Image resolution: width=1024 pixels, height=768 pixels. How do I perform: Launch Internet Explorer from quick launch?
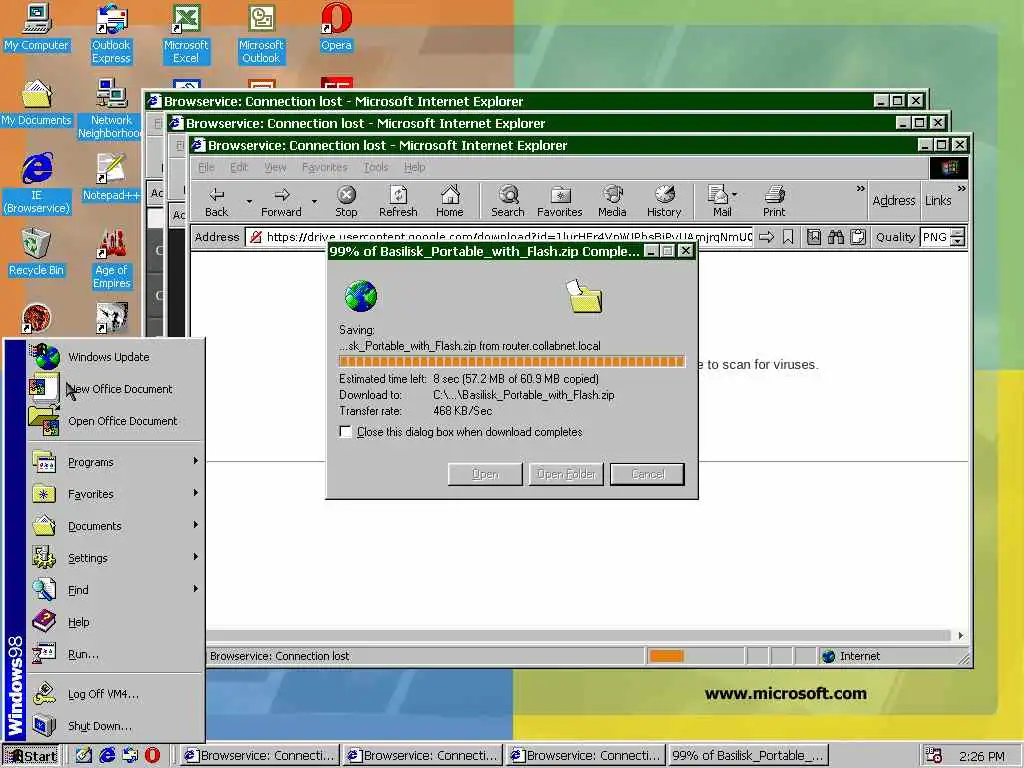coord(107,755)
